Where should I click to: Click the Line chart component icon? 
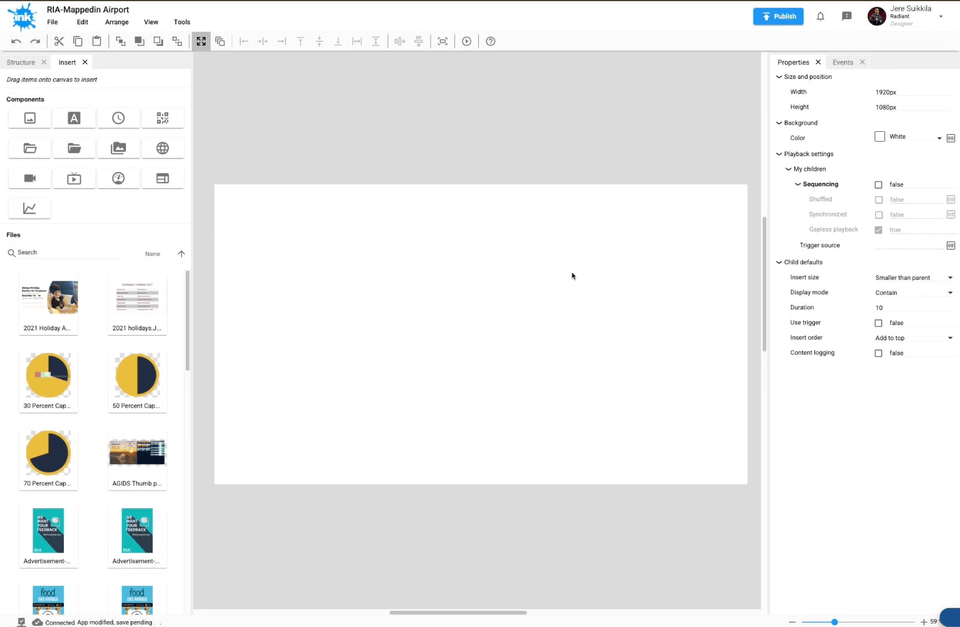tap(30, 208)
